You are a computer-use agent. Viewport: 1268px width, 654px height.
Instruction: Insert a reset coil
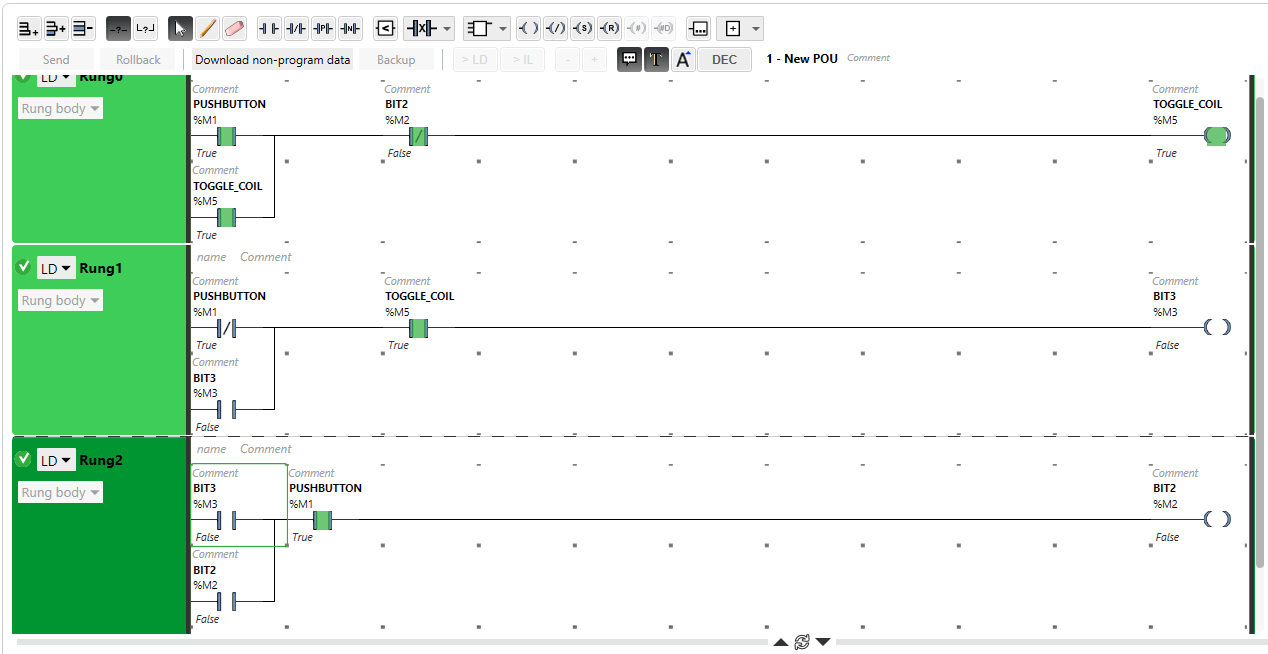(x=610, y=29)
